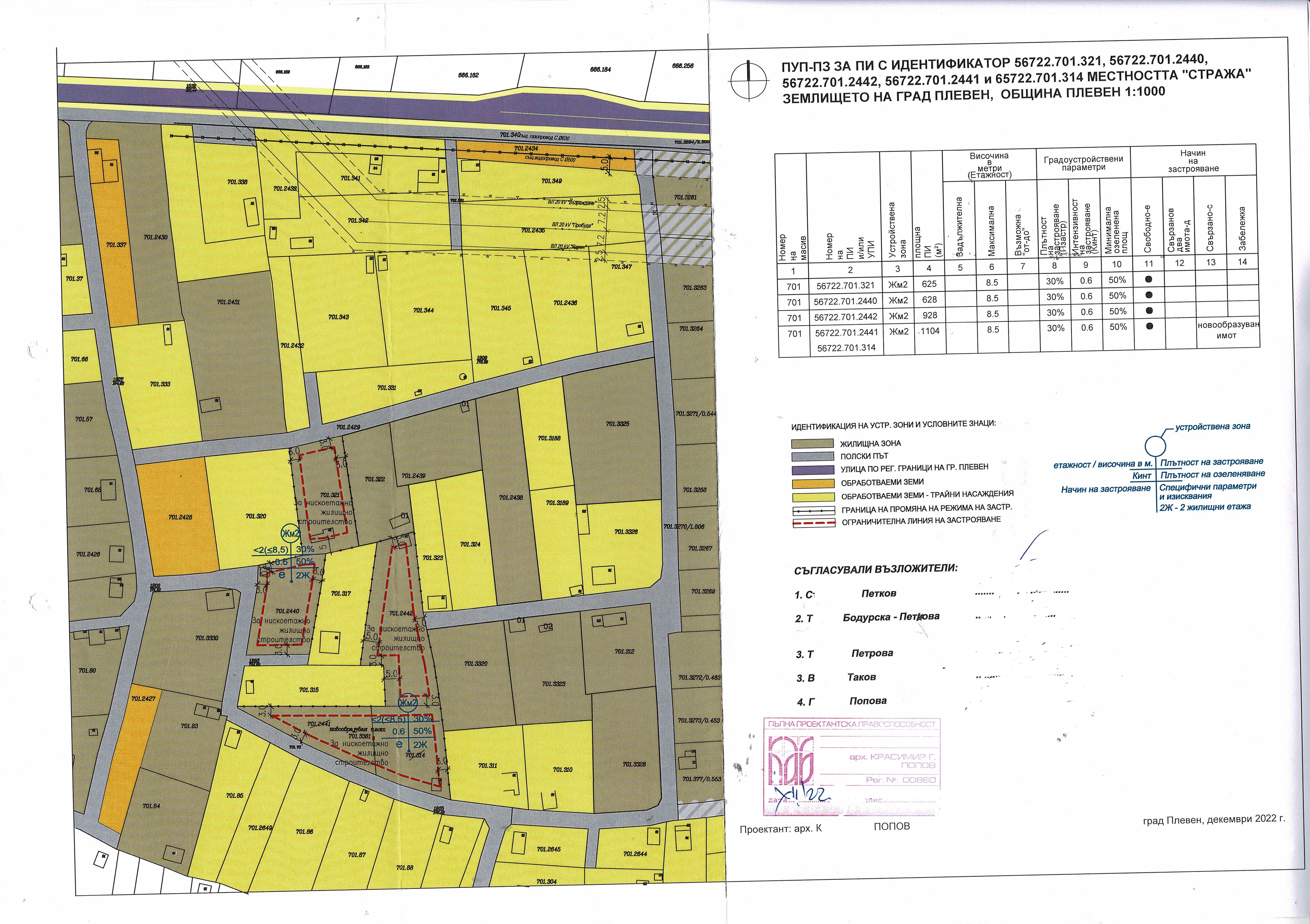
Task: Click the signatory name Попова
Action: [868, 701]
